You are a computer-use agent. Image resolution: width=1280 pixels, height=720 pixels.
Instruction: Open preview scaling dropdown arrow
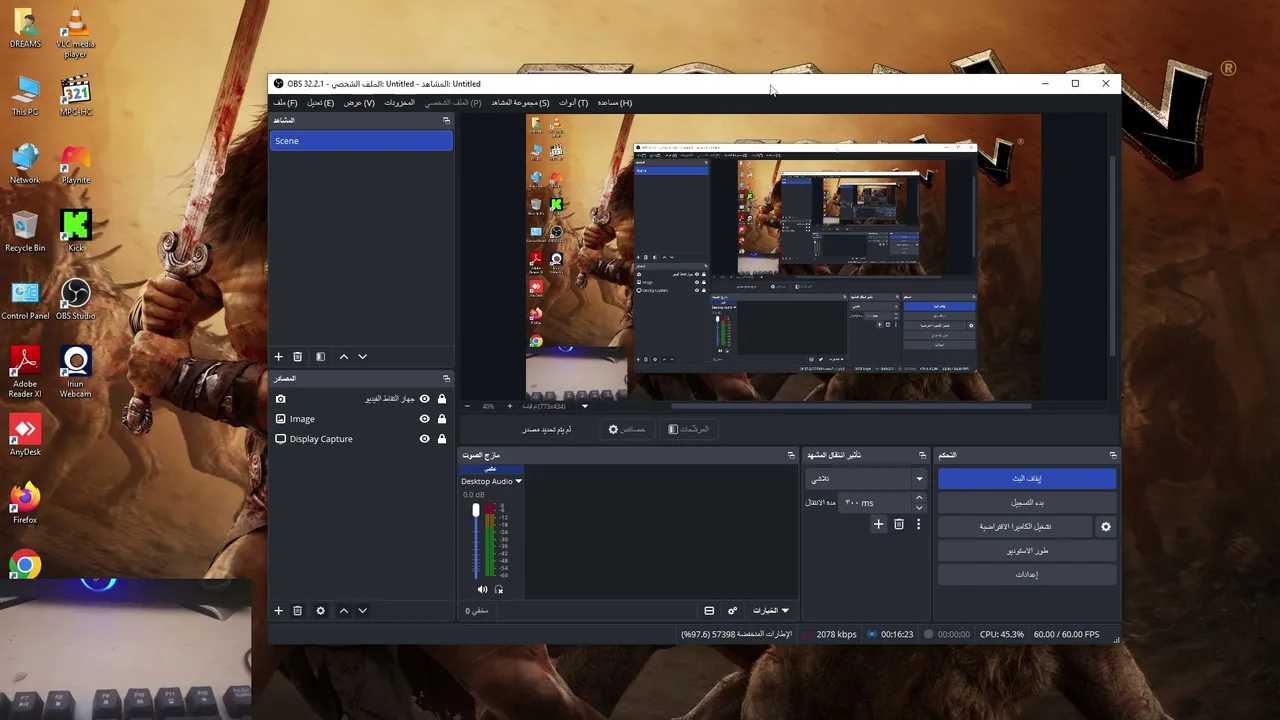pos(585,406)
